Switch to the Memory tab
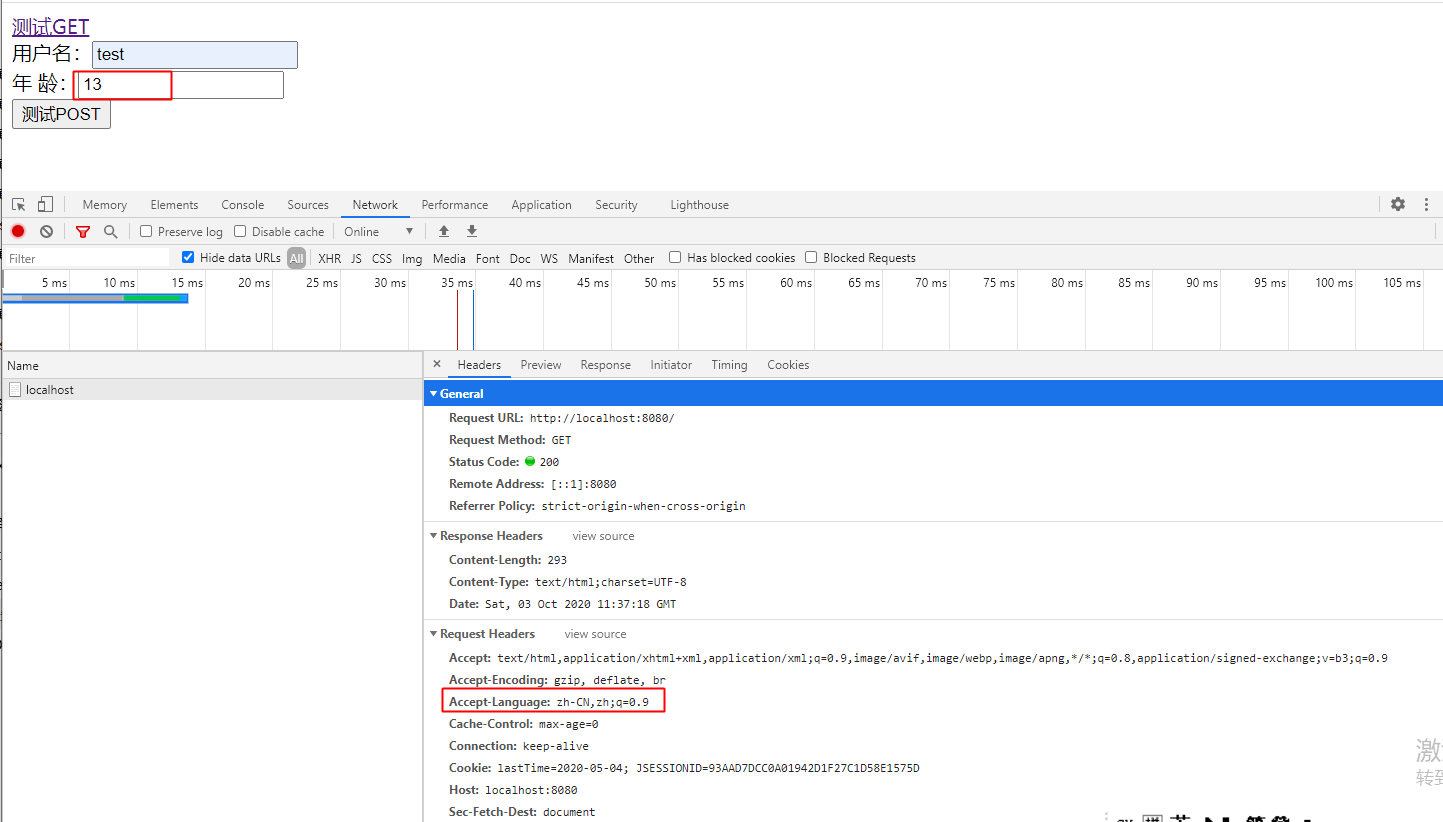 tap(105, 205)
